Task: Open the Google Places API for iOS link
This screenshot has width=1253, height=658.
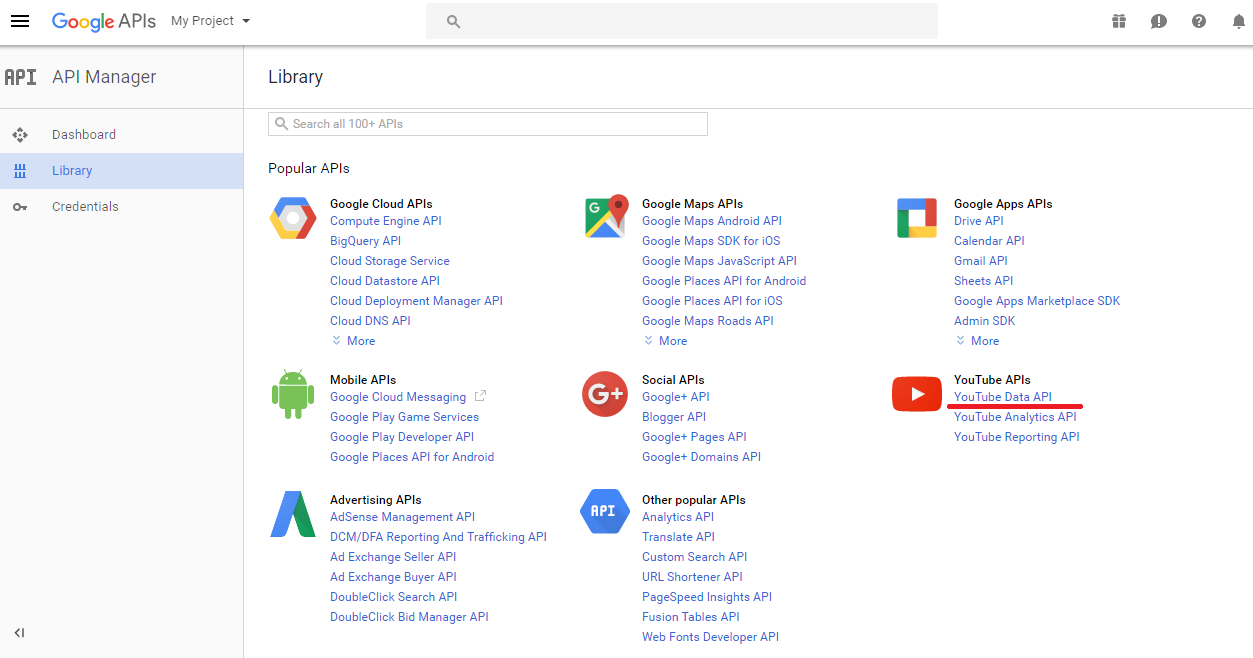Action: 712,301
